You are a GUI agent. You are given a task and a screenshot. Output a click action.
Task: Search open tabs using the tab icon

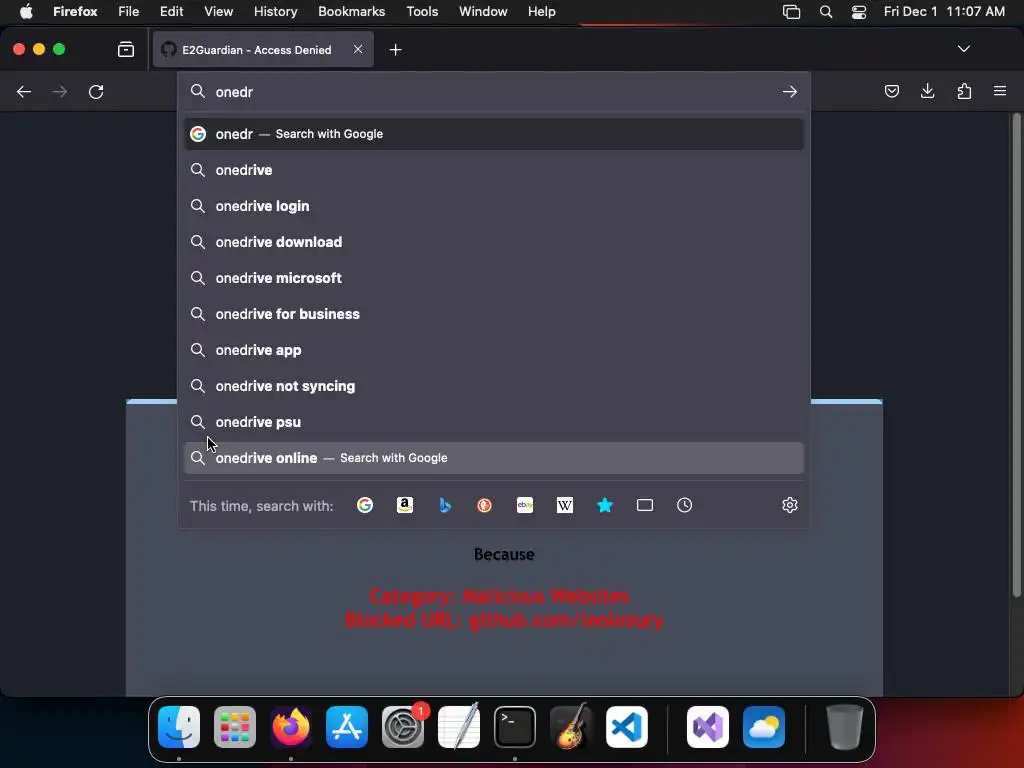(645, 505)
